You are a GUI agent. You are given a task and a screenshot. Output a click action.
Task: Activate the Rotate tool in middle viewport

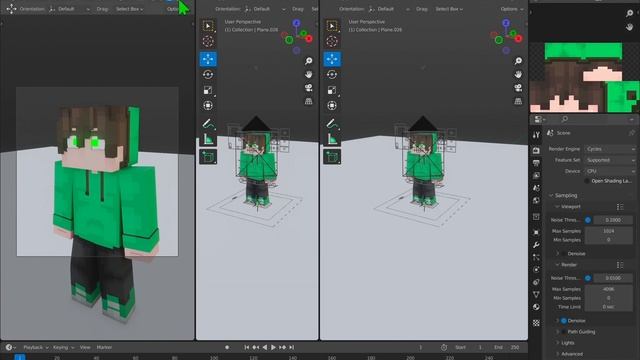click(x=208, y=74)
